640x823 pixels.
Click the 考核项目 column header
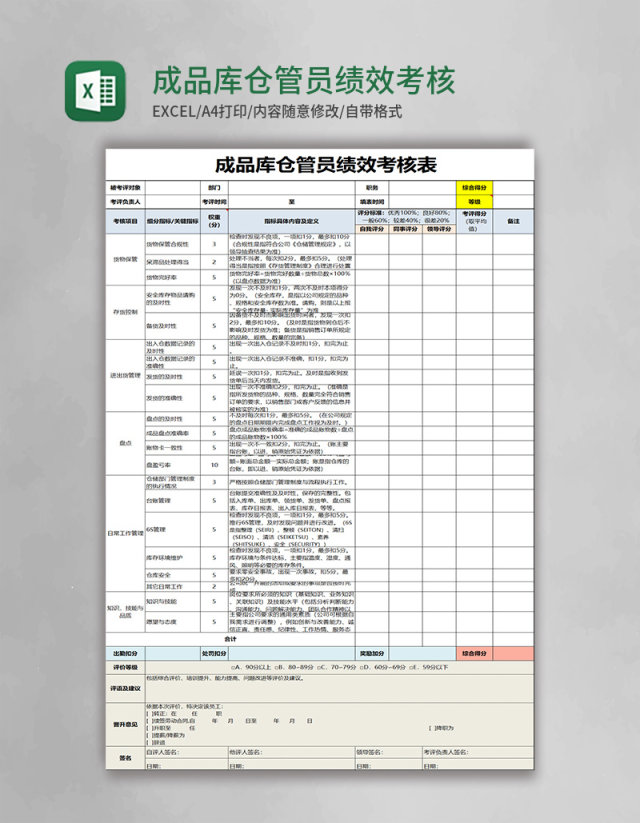125,221
